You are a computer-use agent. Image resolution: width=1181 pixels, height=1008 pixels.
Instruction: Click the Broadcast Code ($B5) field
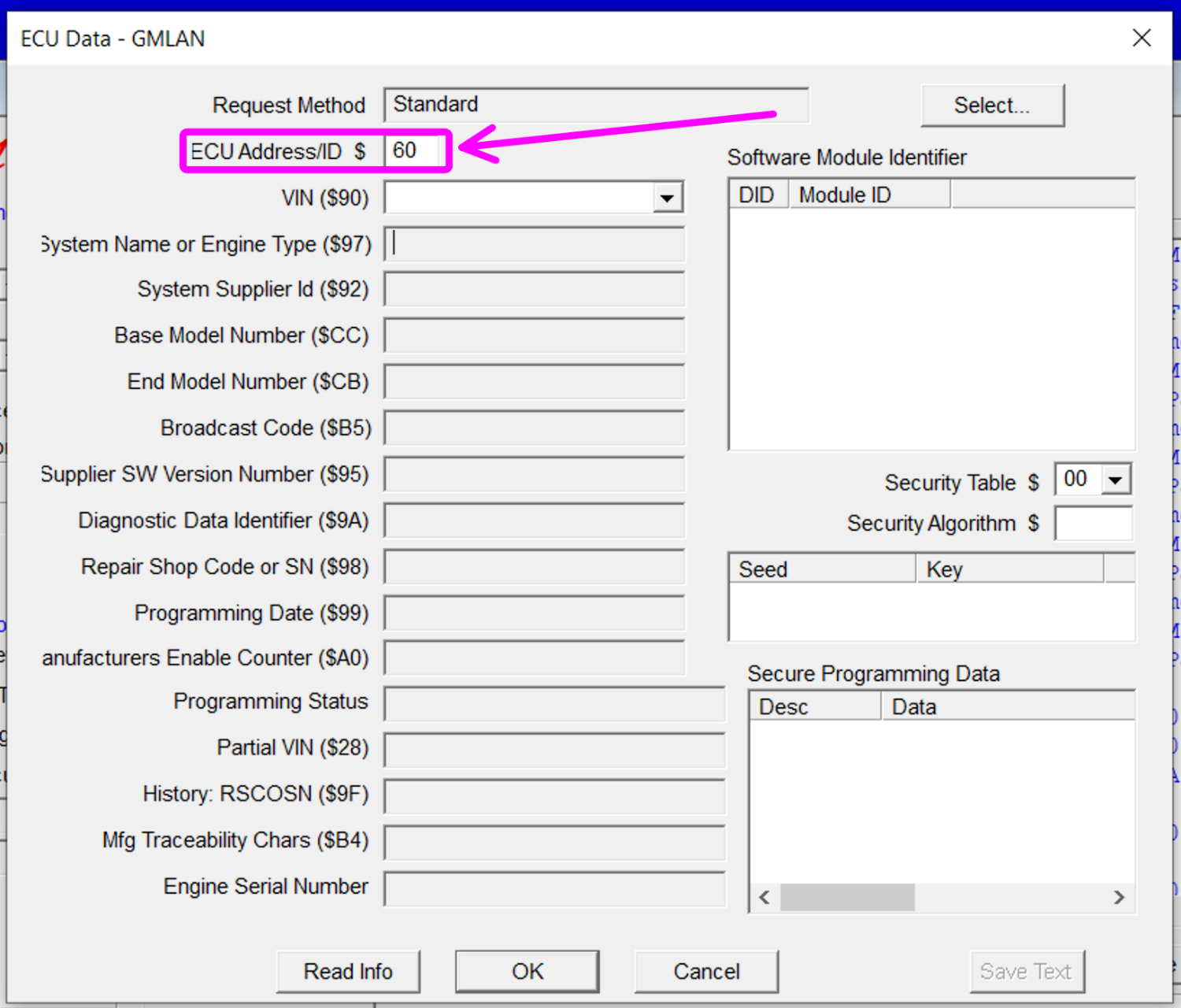(535, 428)
